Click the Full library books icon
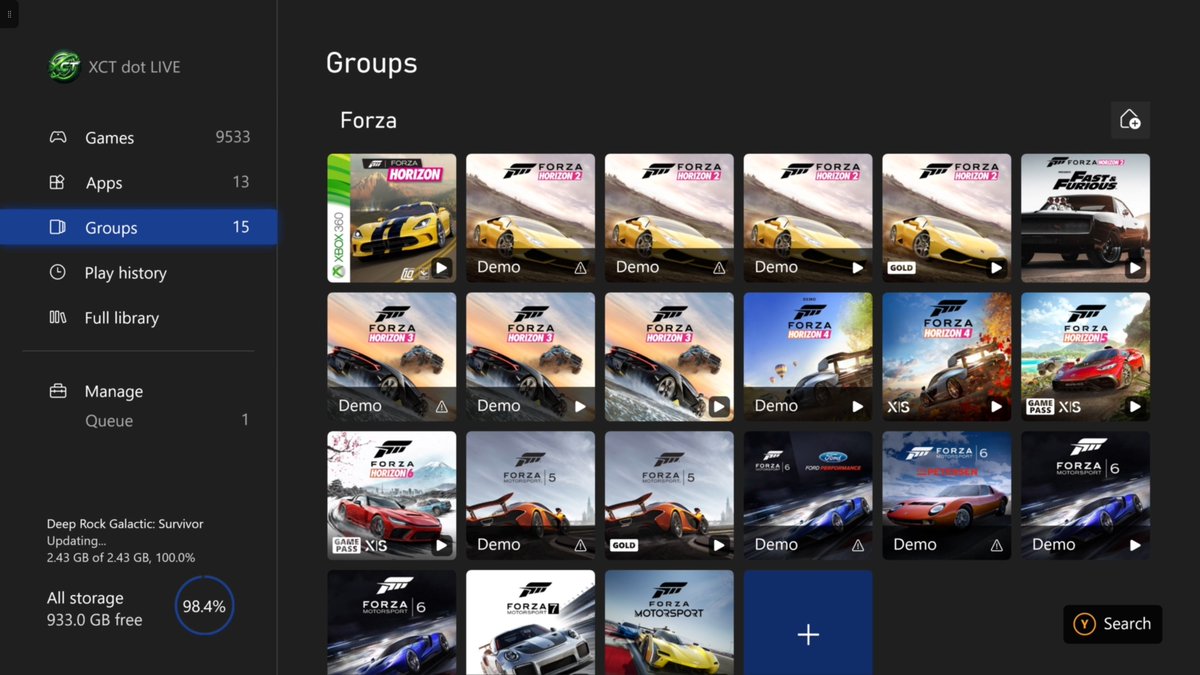The image size is (1200, 675). click(x=58, y=317)
